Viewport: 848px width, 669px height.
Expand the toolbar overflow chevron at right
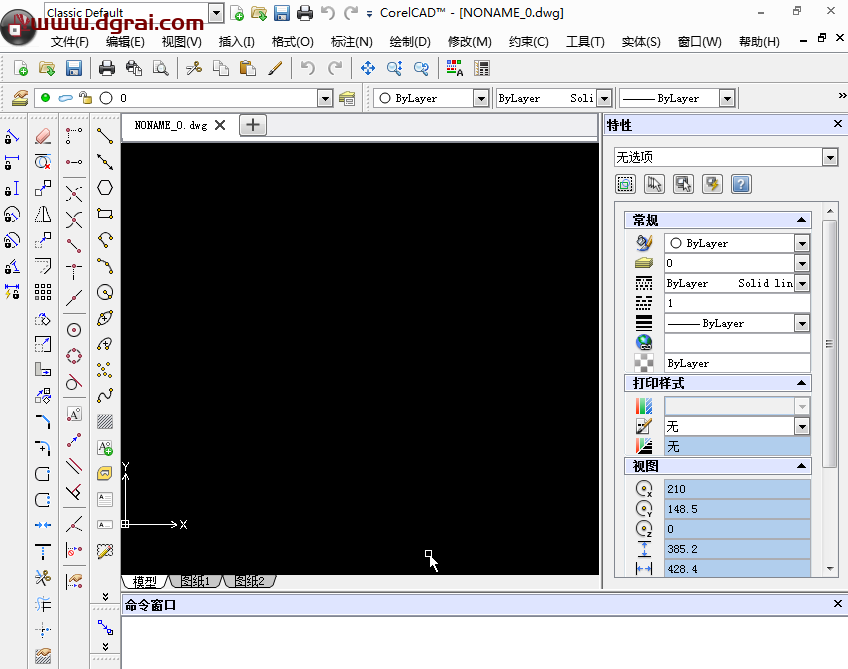coord(842,96)
